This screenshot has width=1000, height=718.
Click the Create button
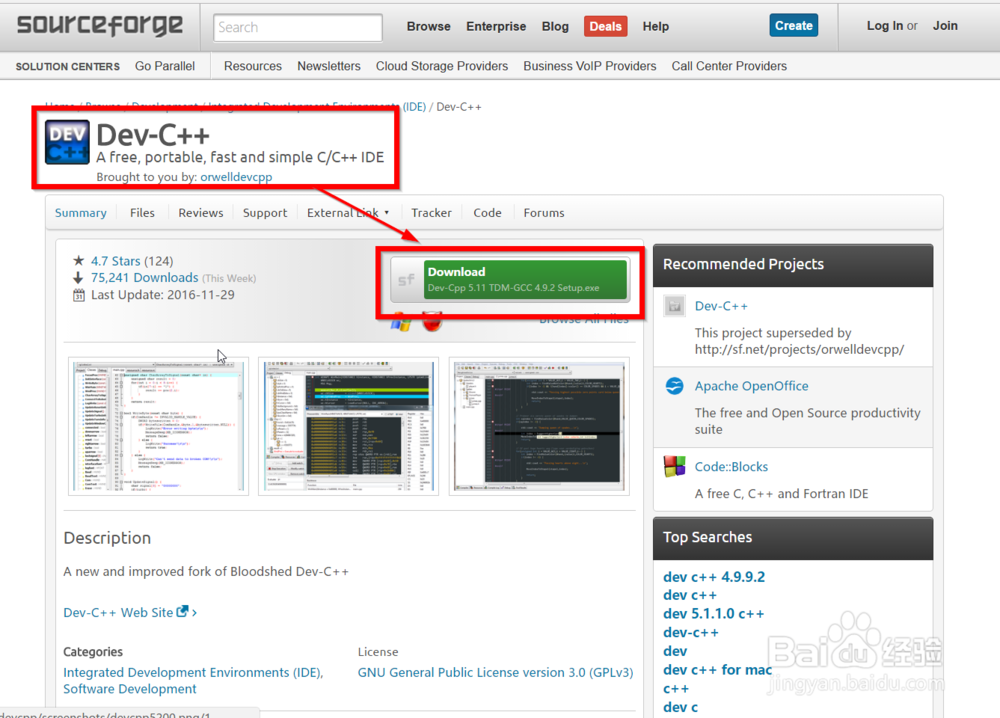point(793,25)
